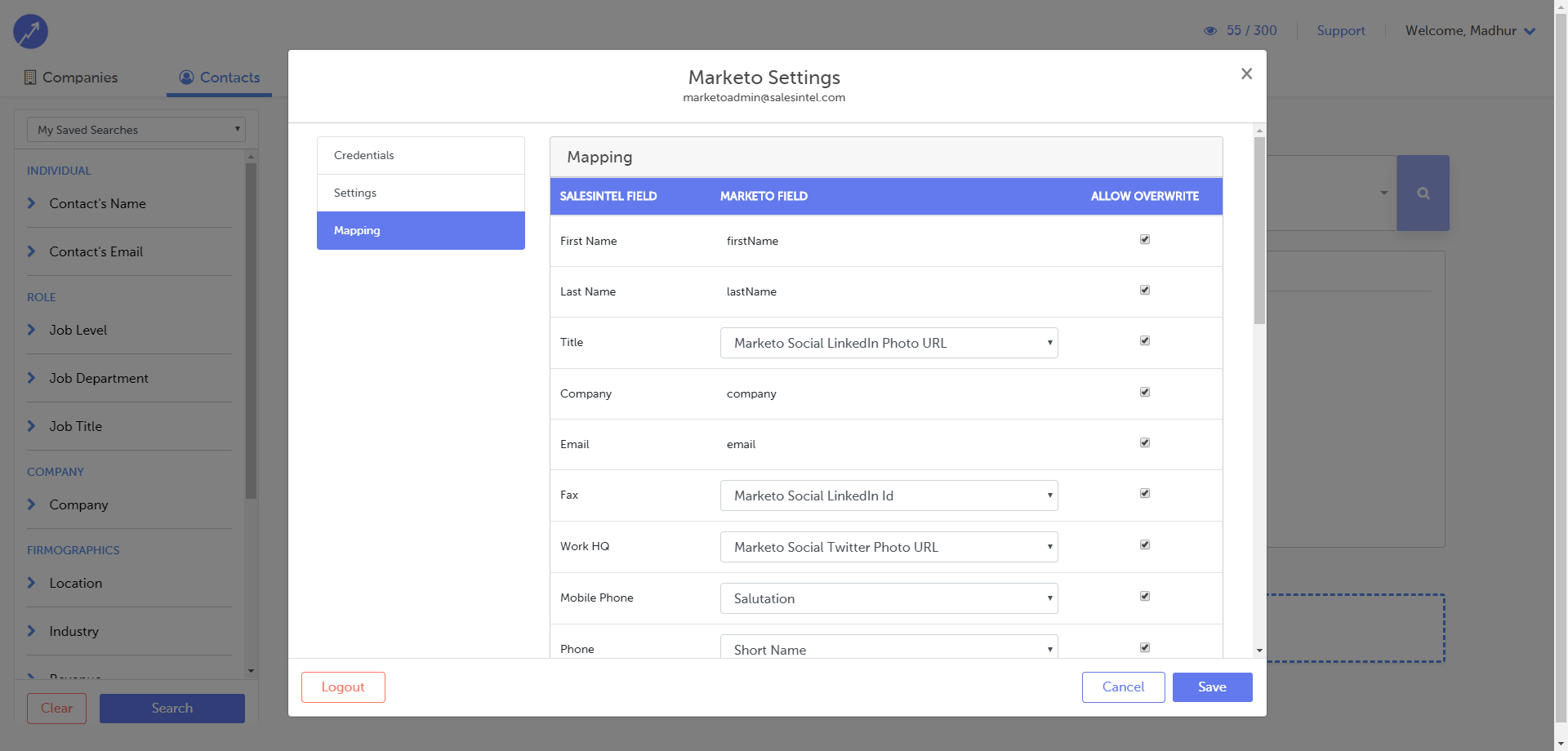Open the Settings section
Screen dimensions: 1568x751
(x=421, y=193)
